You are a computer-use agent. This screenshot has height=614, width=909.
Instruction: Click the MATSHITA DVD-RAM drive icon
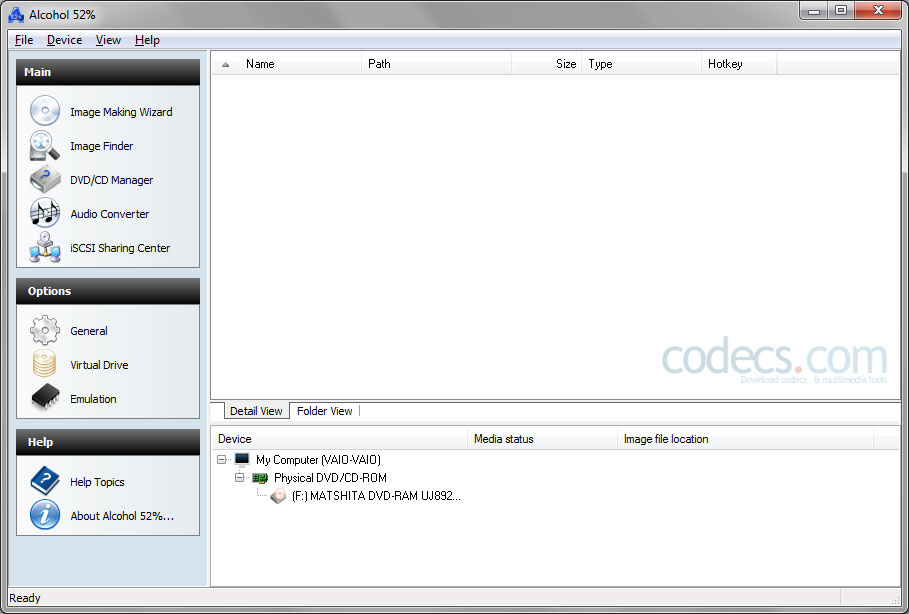(278, 496)
